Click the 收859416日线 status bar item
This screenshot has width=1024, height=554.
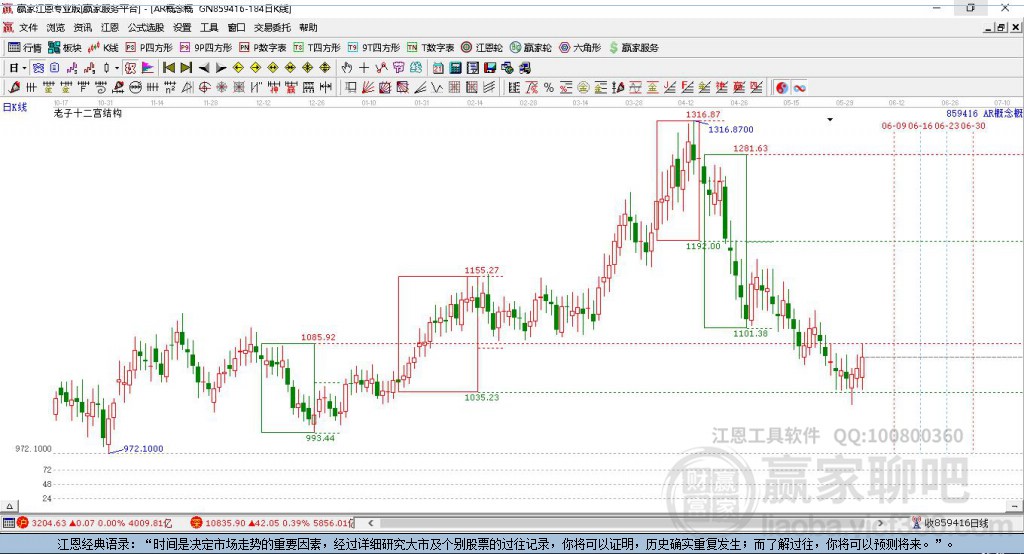coord(951,523)
